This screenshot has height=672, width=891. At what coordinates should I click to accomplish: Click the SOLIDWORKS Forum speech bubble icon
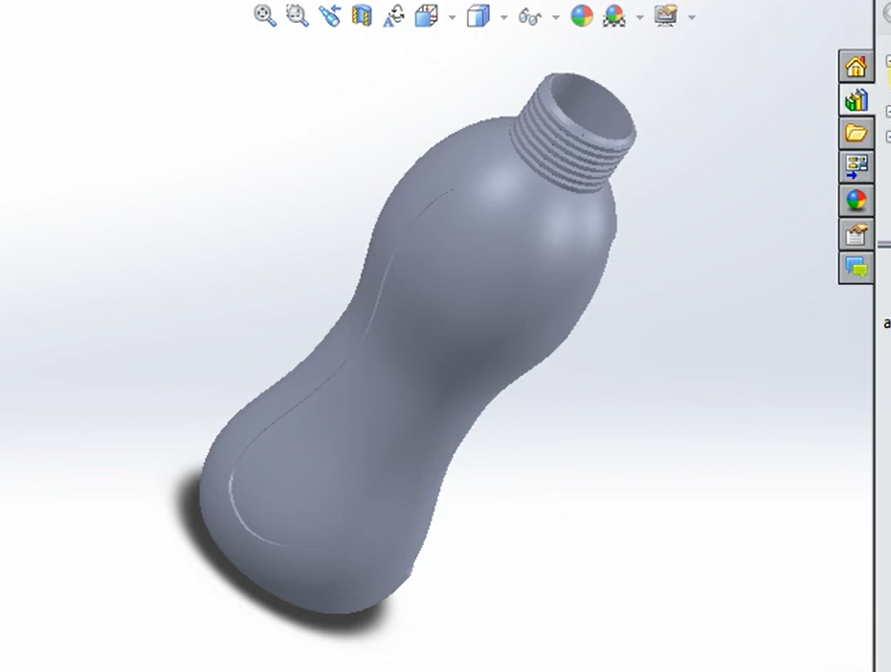pyautogui.click(x=855, y=267)
